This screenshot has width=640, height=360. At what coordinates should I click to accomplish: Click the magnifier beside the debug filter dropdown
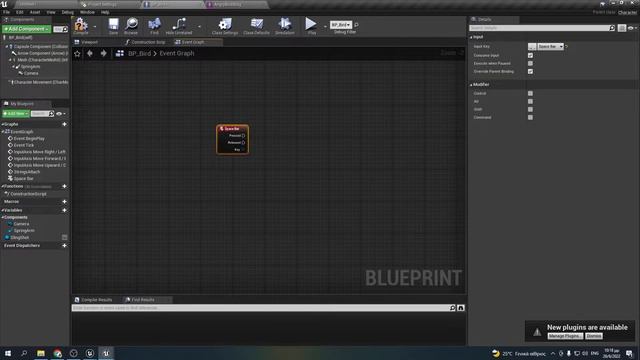pyautogui.click(x=356, y=25)
